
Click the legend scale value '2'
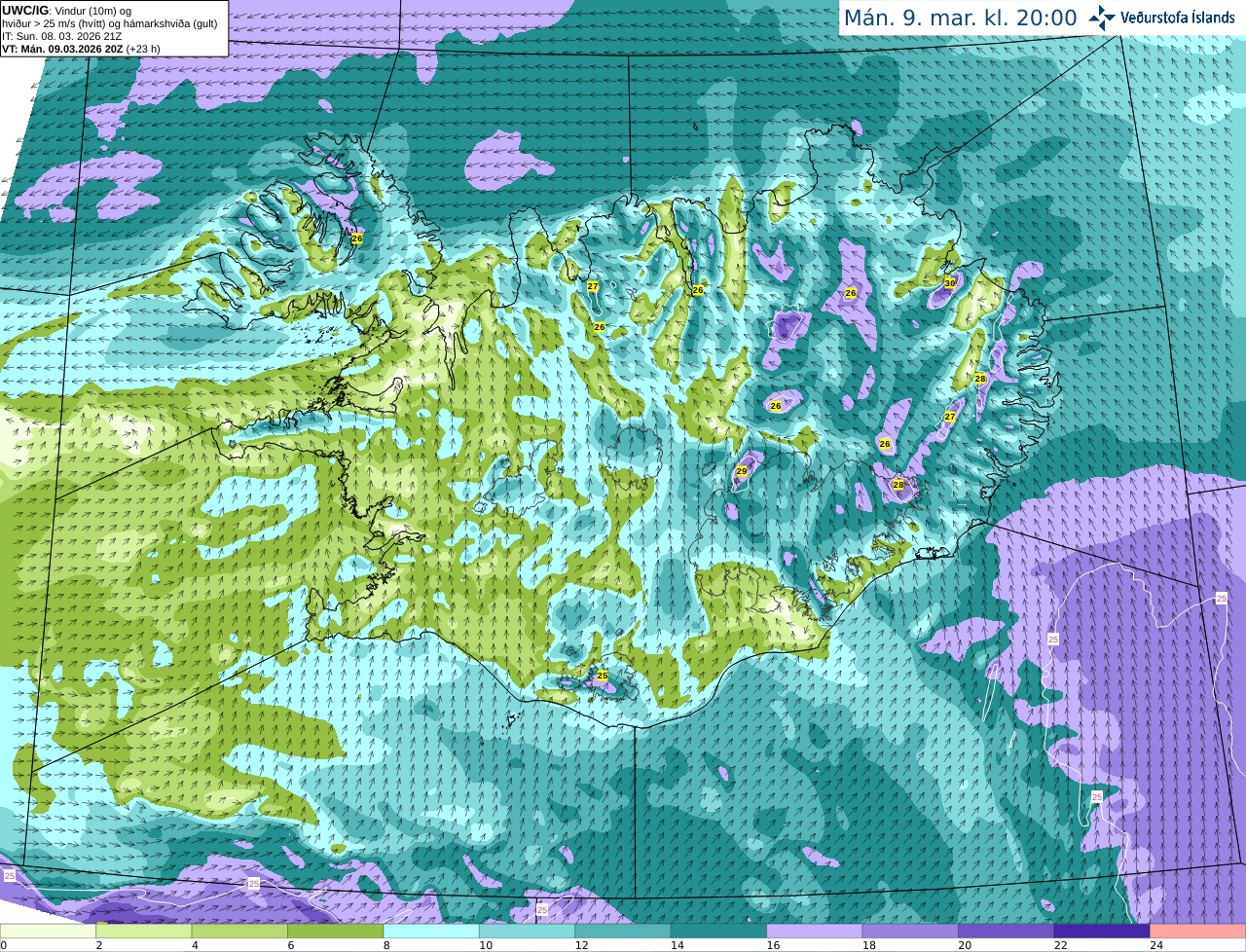(x=99, y=945)
